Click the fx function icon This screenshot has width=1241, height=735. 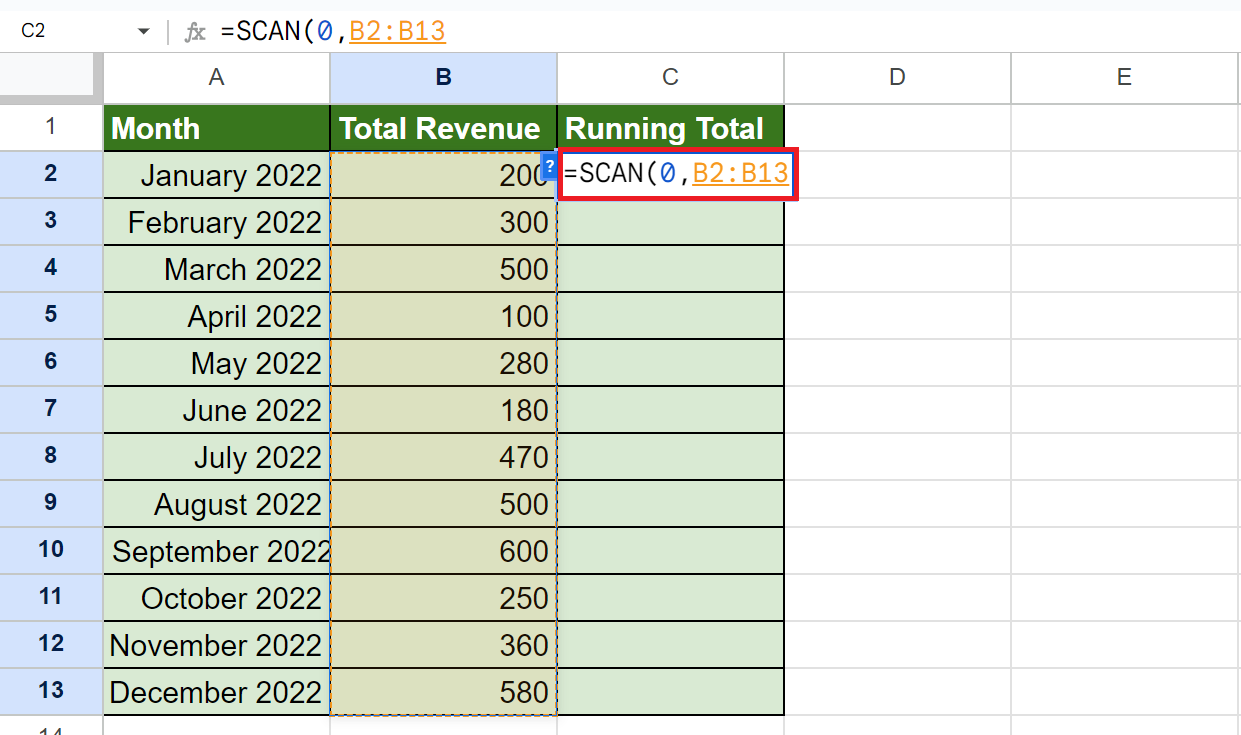click(195, 32)
